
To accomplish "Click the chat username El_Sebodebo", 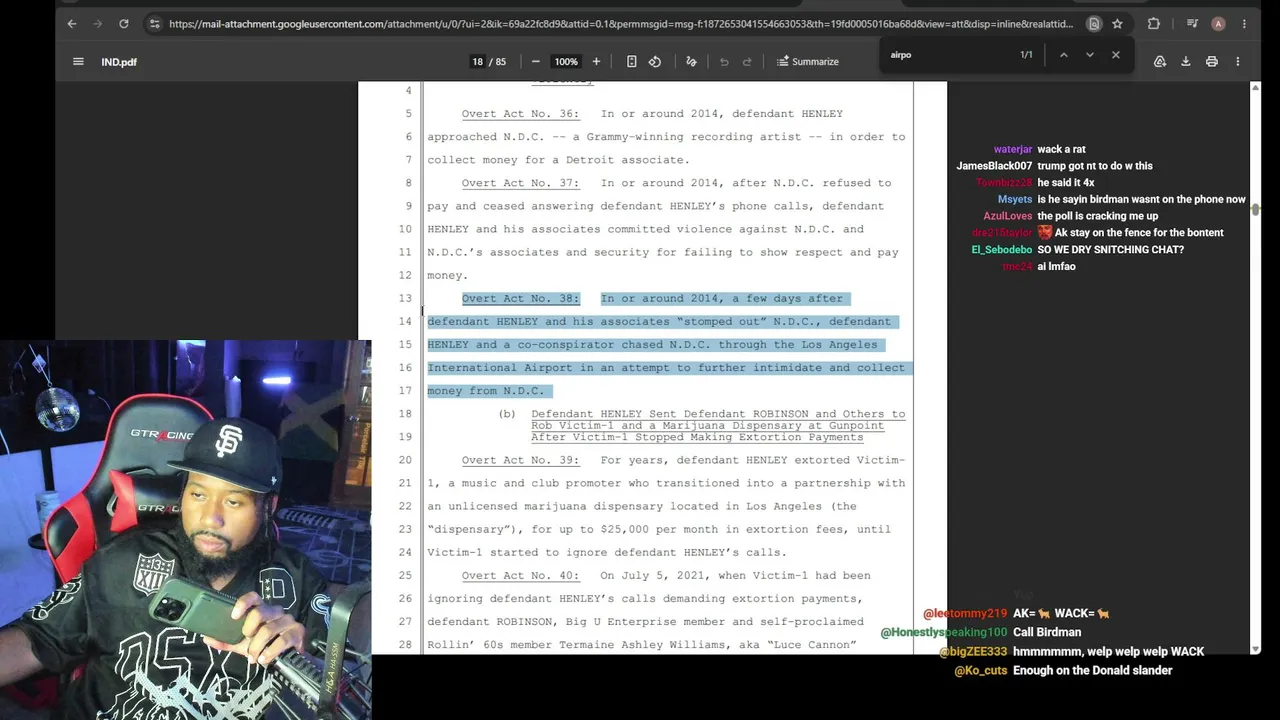I will point(1002,250).
